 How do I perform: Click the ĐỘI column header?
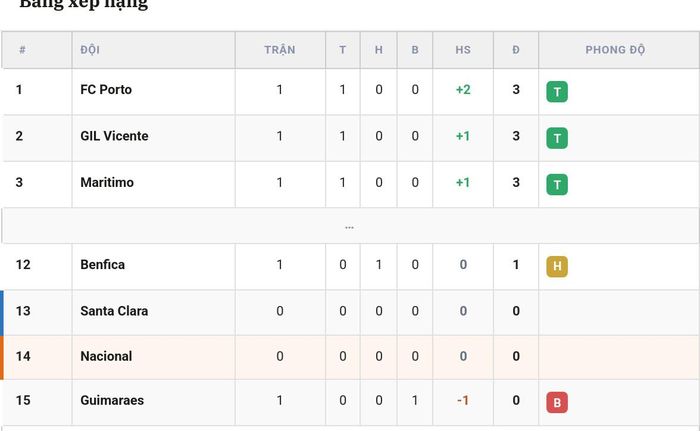point(90,50)
